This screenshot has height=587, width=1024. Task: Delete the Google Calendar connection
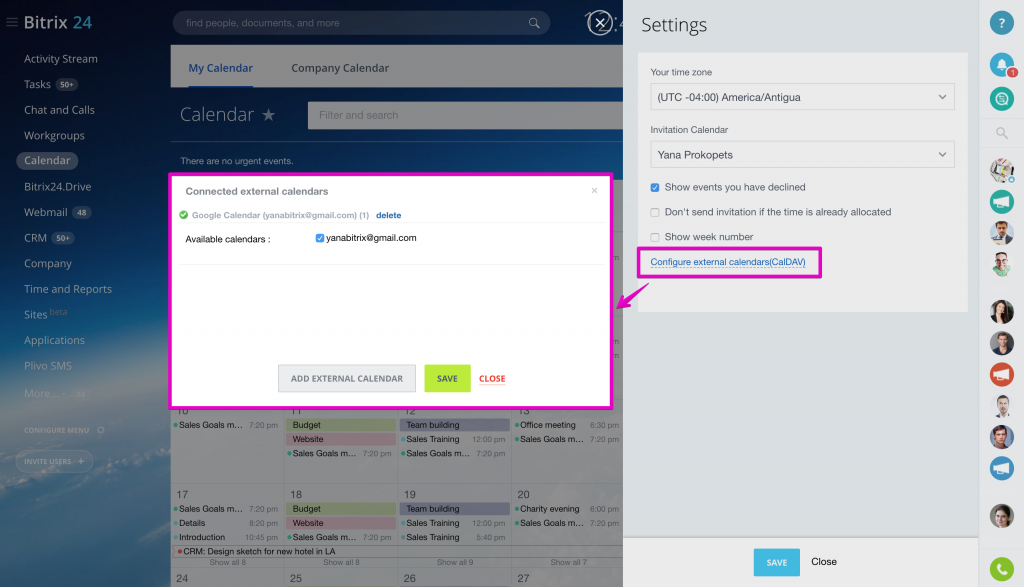pyautogui.click(x=389, y=215)
